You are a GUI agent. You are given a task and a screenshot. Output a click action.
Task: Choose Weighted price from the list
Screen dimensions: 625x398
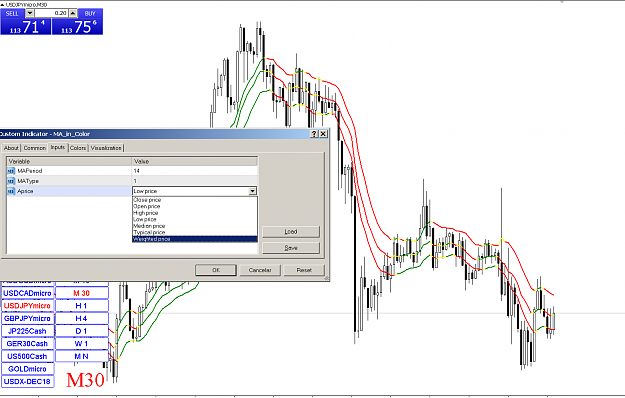[195, 239]
